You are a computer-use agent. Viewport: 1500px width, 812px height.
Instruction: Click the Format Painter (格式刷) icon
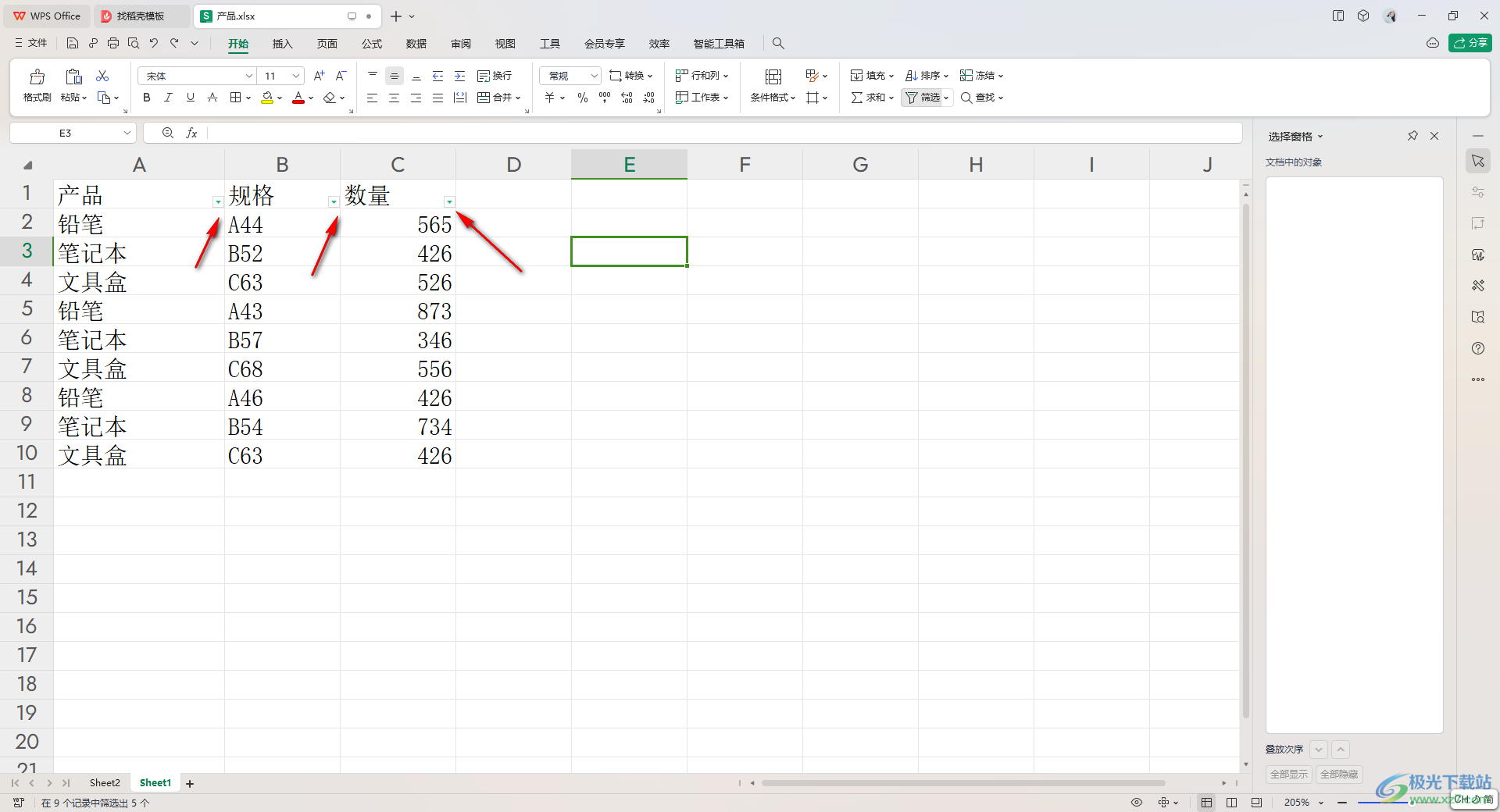click(37, 77)
